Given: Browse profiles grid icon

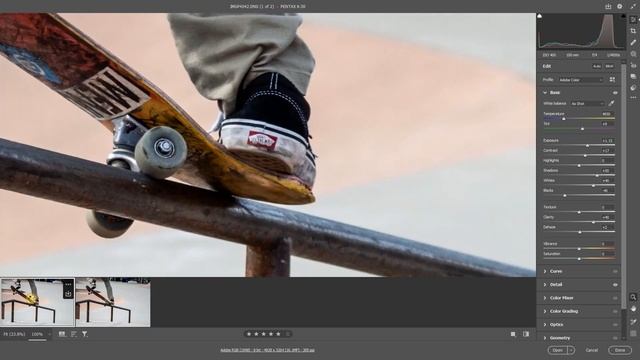Looking at the screenshot, I should click(x=612, y=80).
